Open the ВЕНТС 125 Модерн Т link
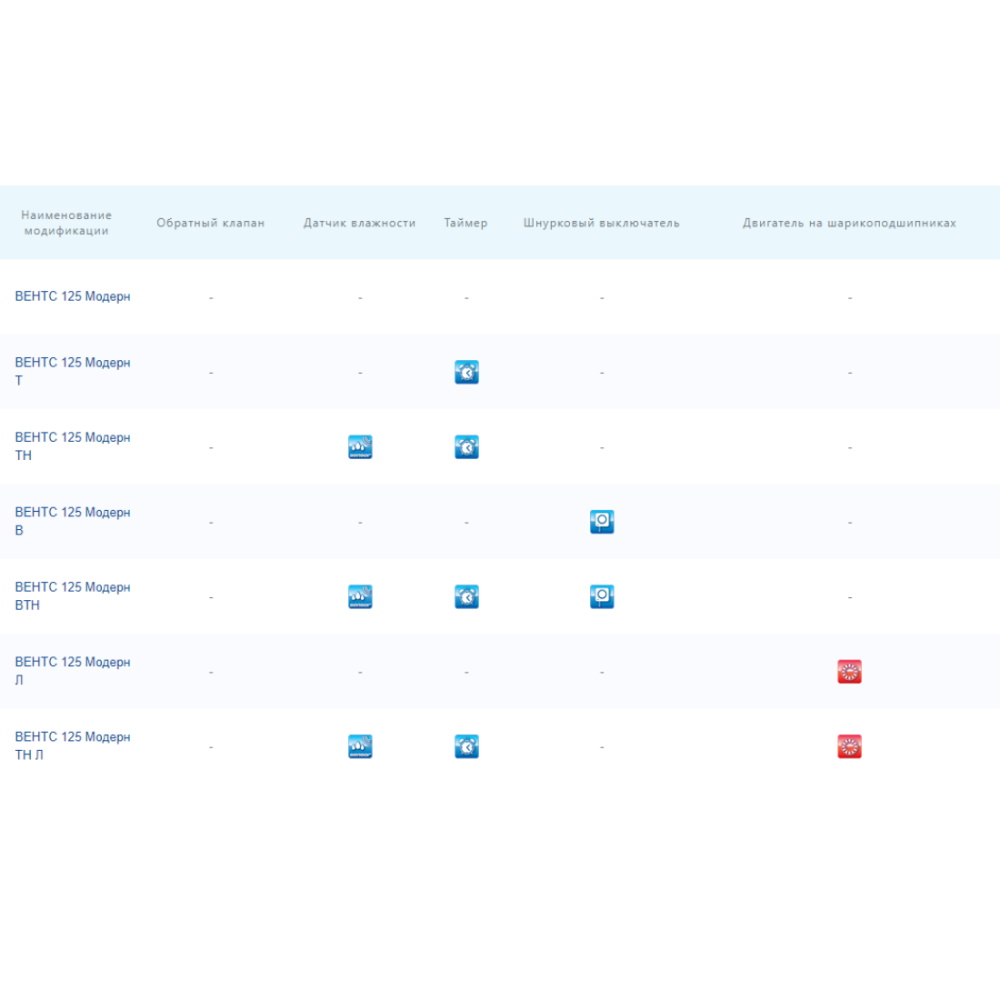The image size is (1000, 1000). tap(72, 371)
